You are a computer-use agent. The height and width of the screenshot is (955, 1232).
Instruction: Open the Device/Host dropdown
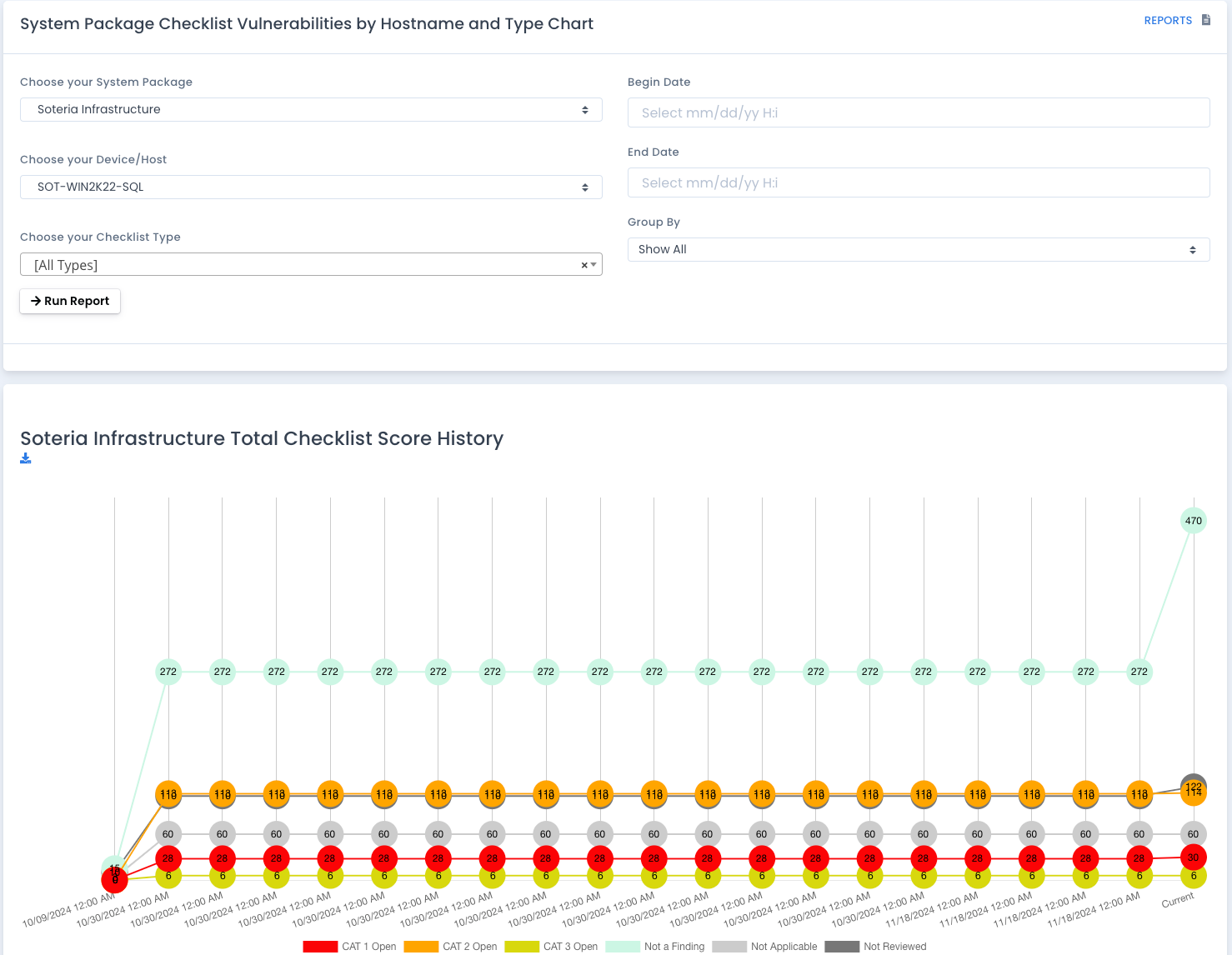click(311, 187)
